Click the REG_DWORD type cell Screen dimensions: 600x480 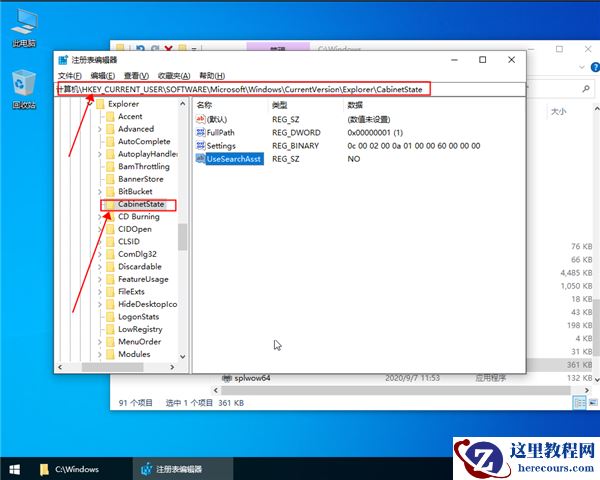click(x=296, y=132)
